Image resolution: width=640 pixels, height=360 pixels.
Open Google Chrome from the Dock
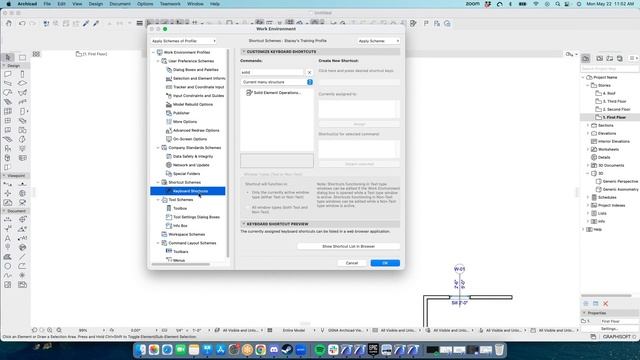coord(260,350)
